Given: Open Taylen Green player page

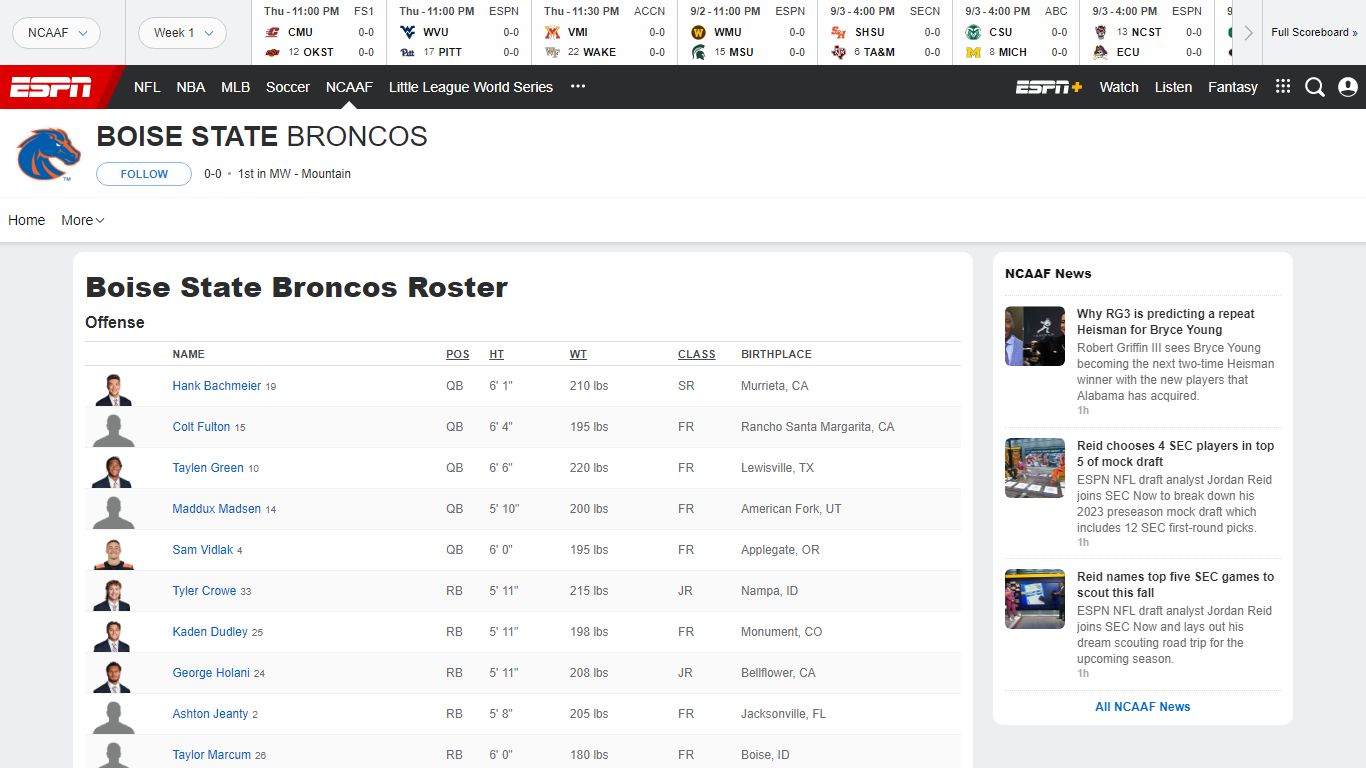Looking at the screenshot, I should [208, 468].
